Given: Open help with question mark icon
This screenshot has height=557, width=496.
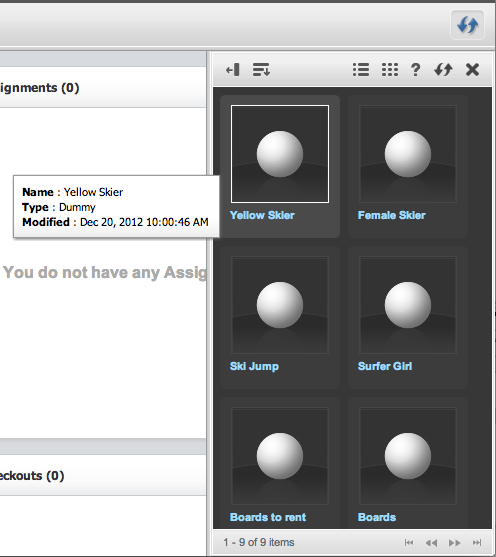Looking at the screenshot, I should [415, 70].
